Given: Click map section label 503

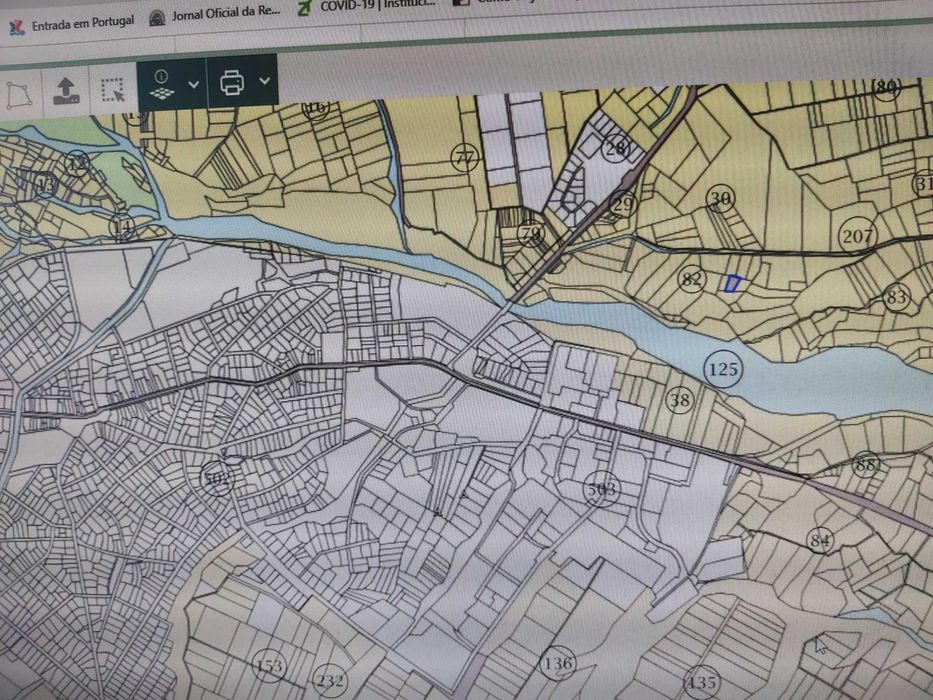Looking at the screenshot, I should coord(602,489).
